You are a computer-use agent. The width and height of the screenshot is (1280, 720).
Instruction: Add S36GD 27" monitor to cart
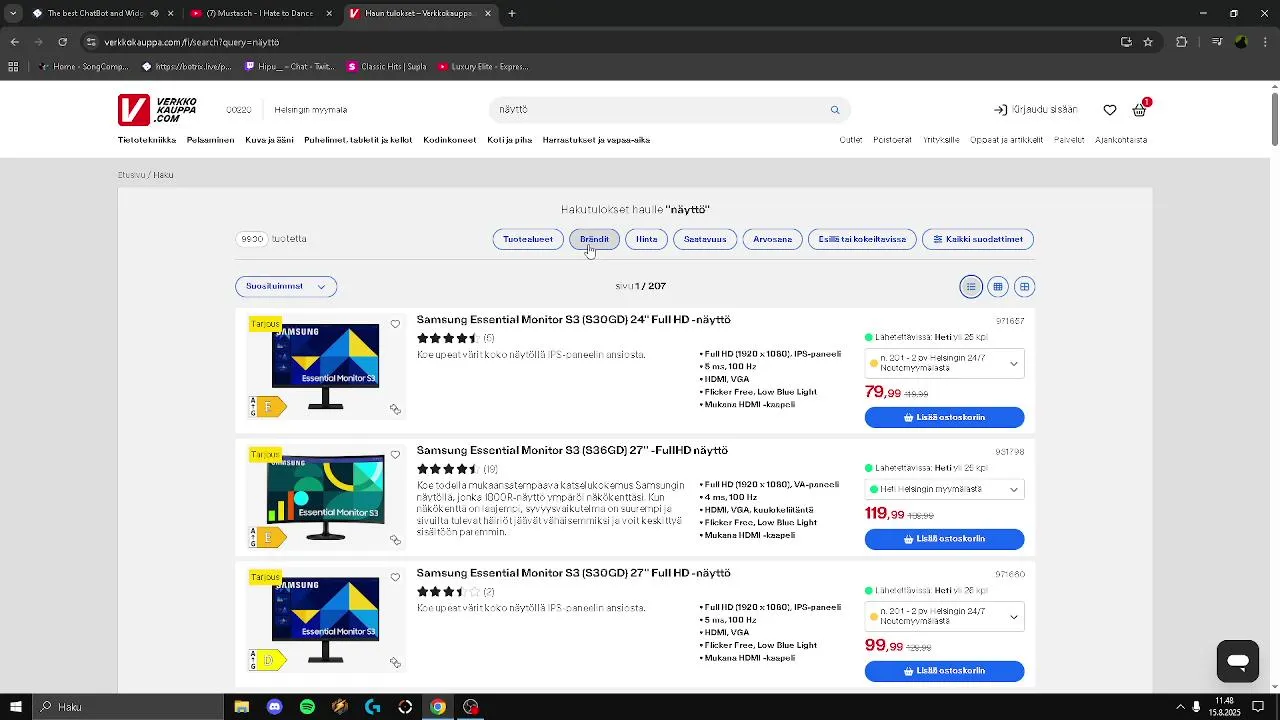tap(945, 539)
